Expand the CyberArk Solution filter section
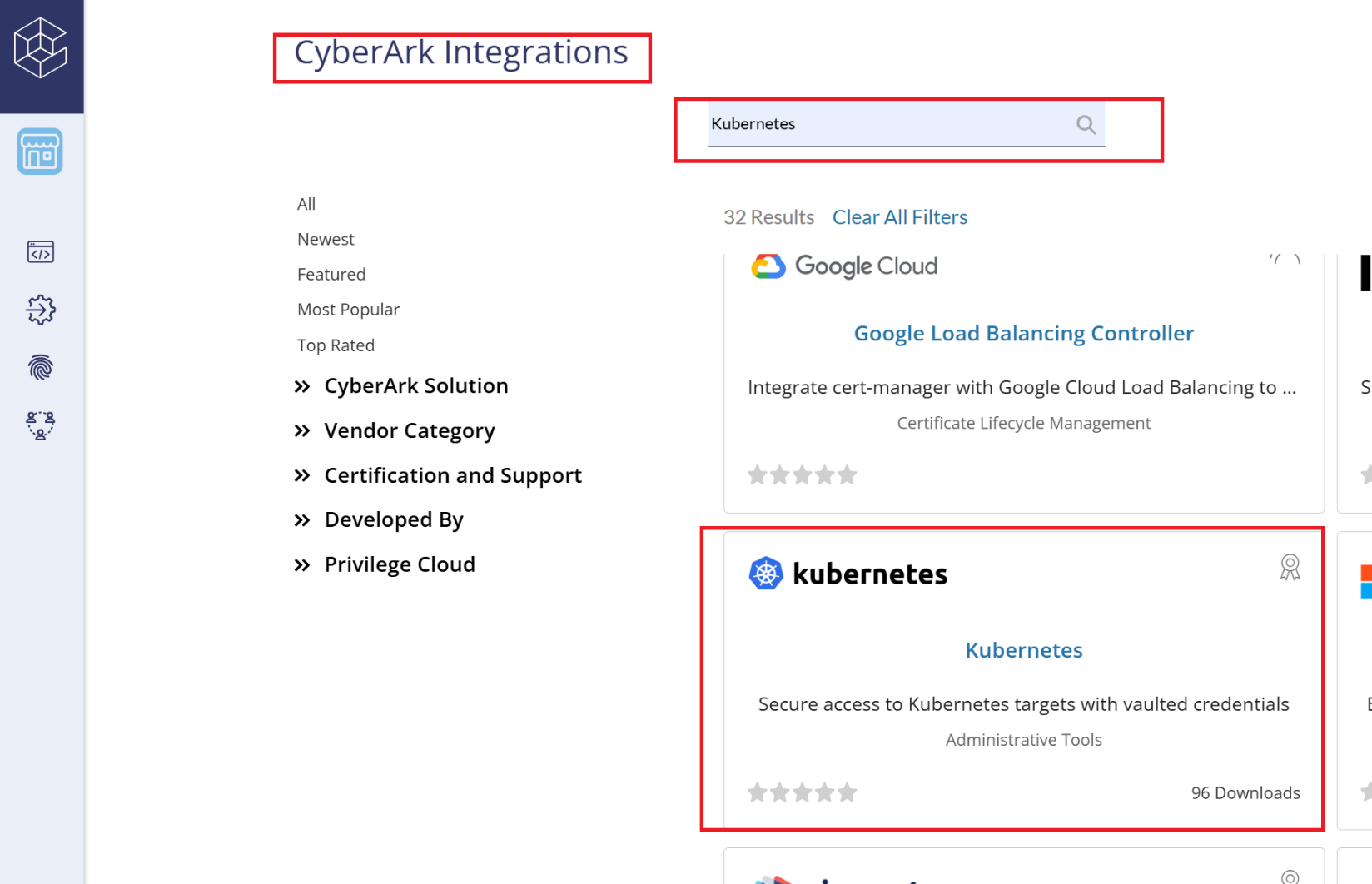1372x884 pixels. tap(416, 385)
